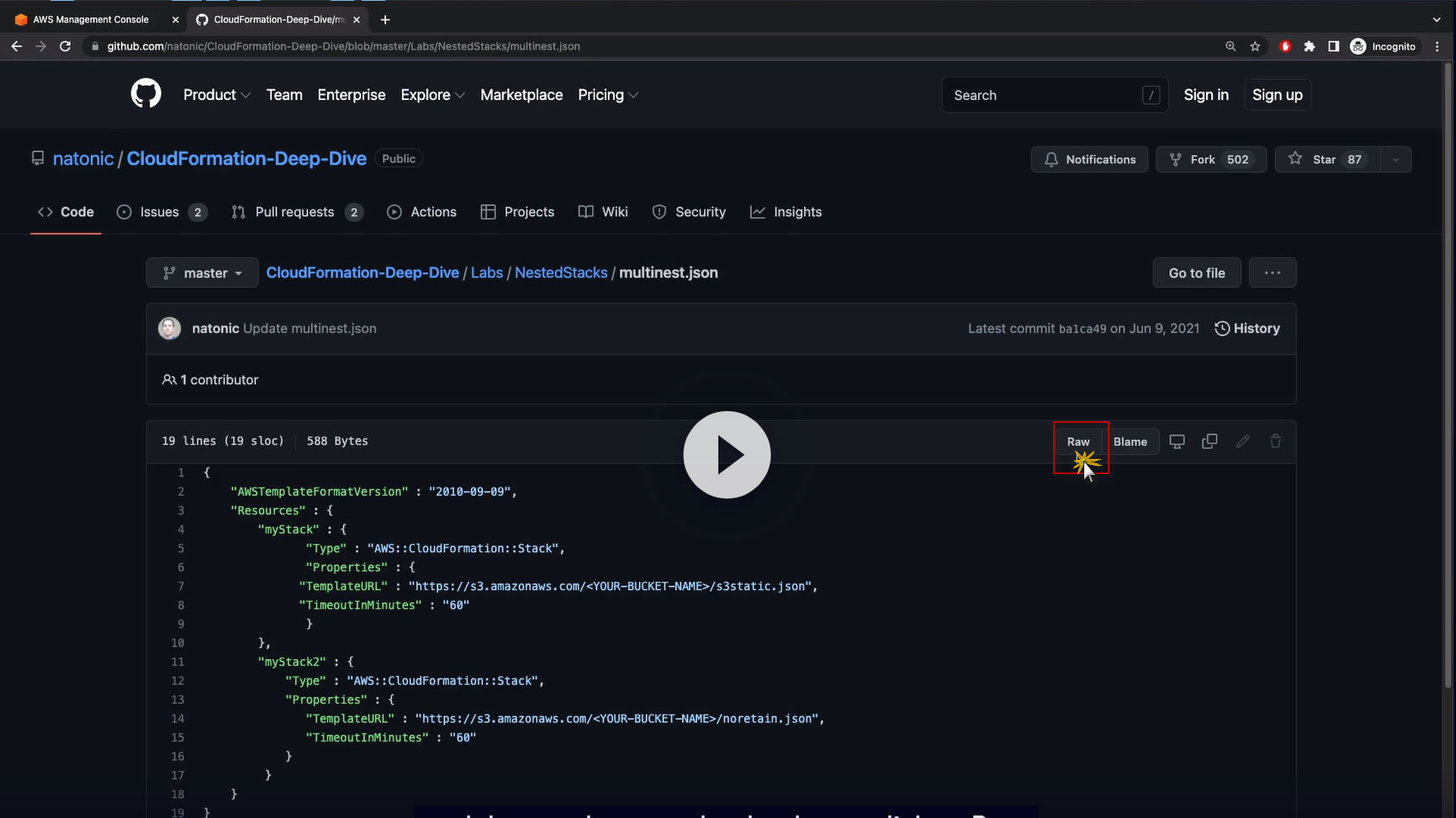Reload the current page

[65, 46]
